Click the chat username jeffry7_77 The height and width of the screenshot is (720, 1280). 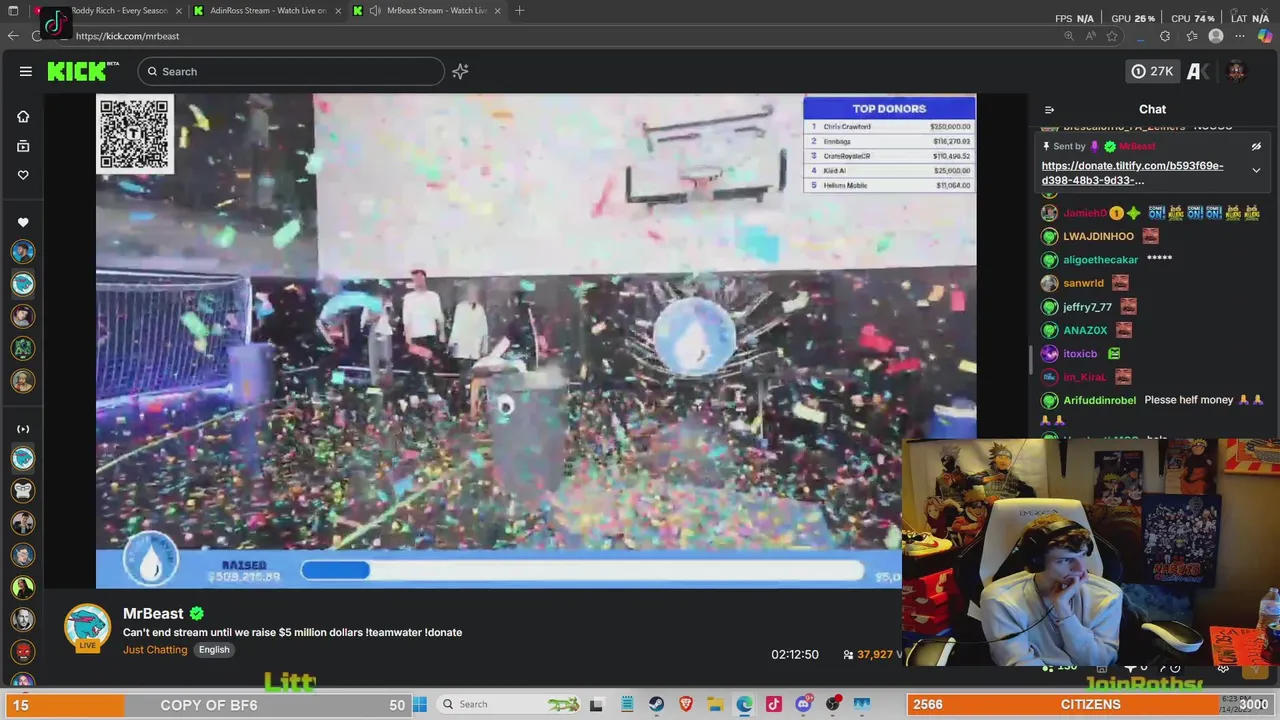[x=1087, y=307]
